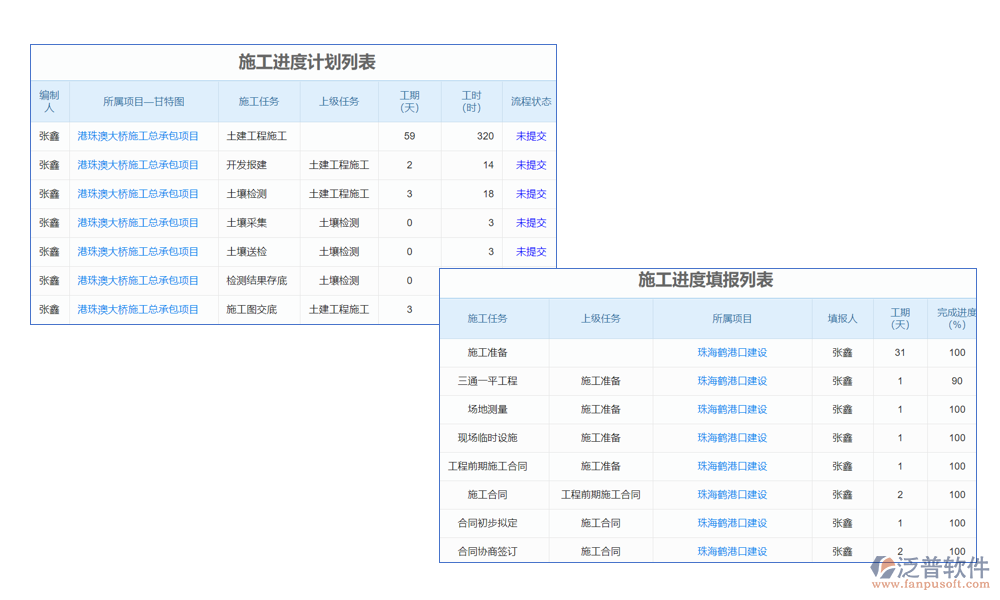
Task: Open 港珠澳大桥 project link for 施工图交底
Action: click(x=138, y=310)
